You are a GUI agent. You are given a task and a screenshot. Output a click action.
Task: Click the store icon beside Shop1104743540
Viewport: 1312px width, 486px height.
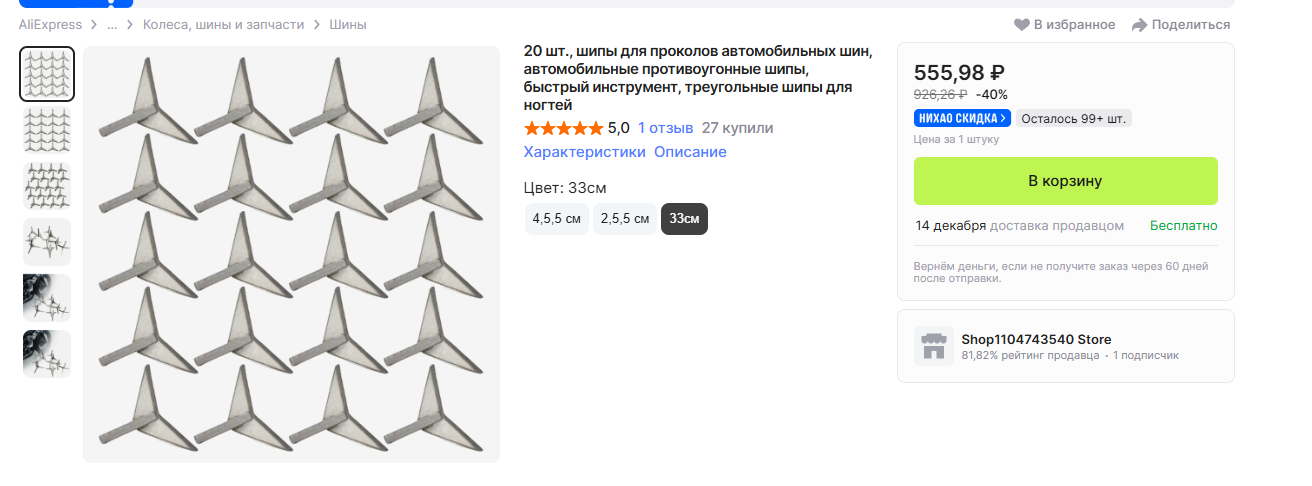point(933,346)
